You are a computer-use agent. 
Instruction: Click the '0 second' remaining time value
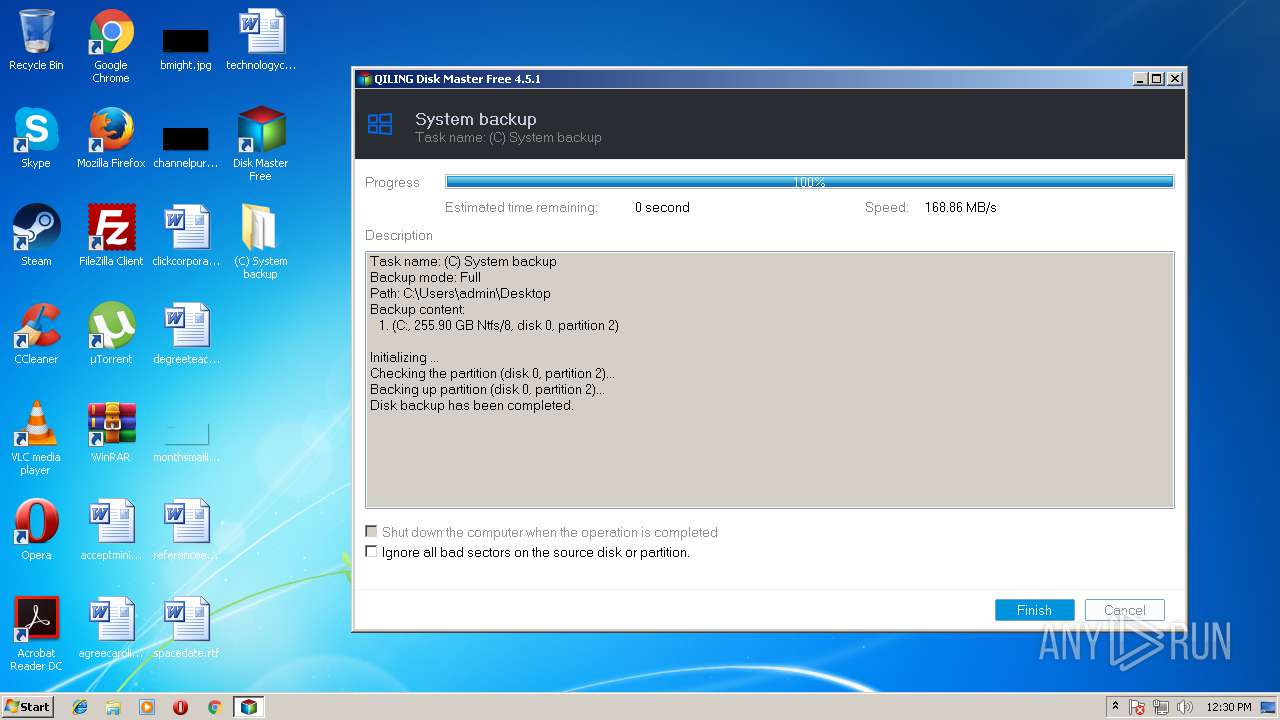point(662,208)
